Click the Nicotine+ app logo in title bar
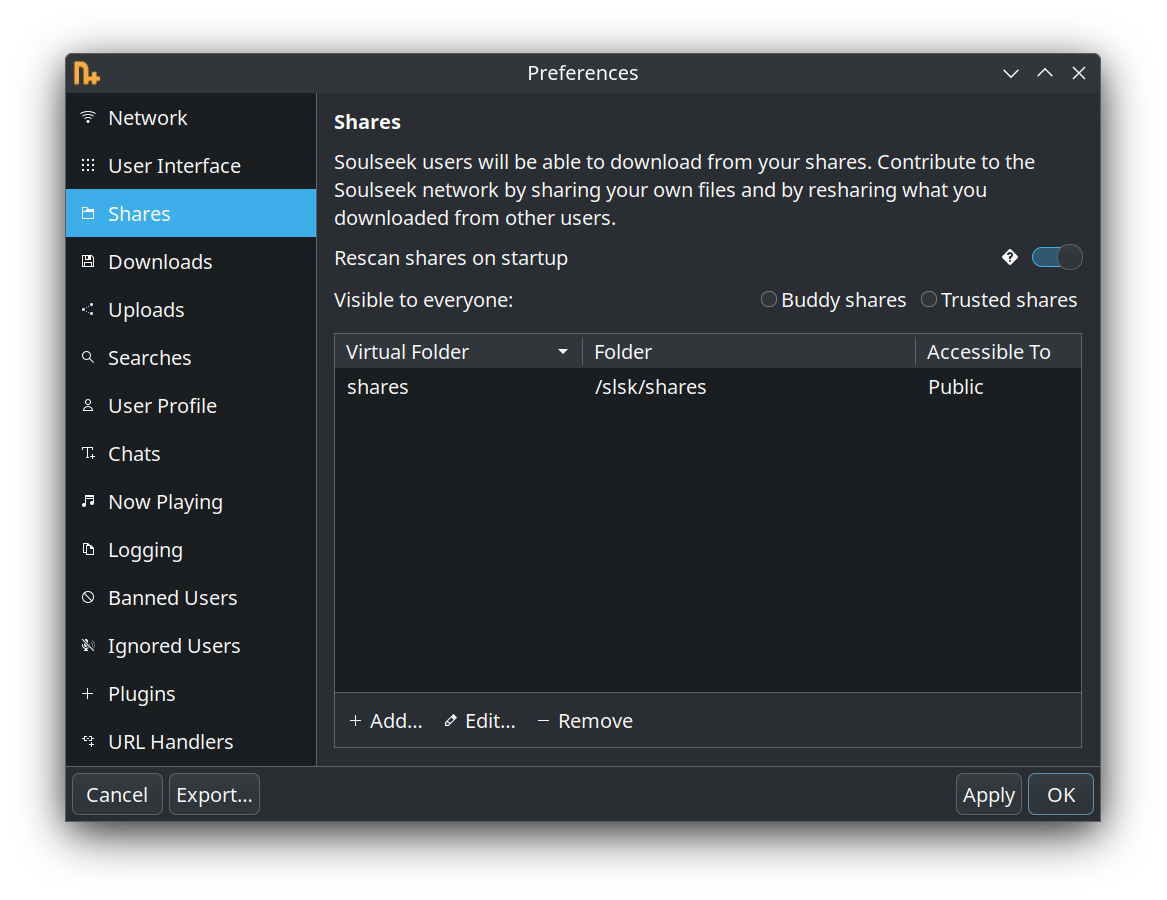Screen dimensions: 1167x900 pos(86,73)
